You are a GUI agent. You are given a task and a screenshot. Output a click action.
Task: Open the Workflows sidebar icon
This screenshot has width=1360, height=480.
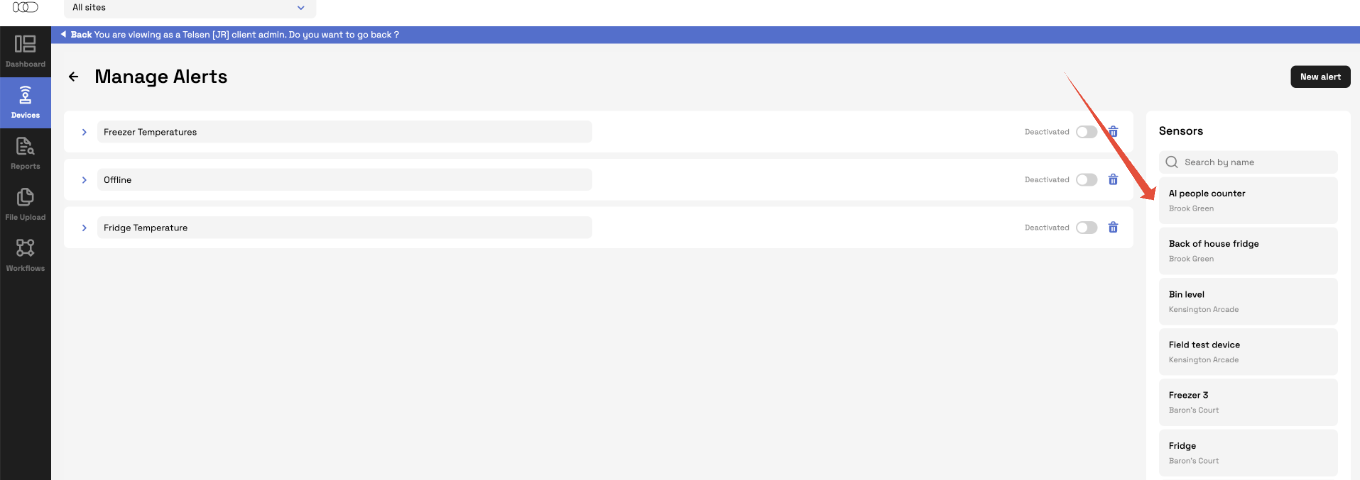click(25, 255)
